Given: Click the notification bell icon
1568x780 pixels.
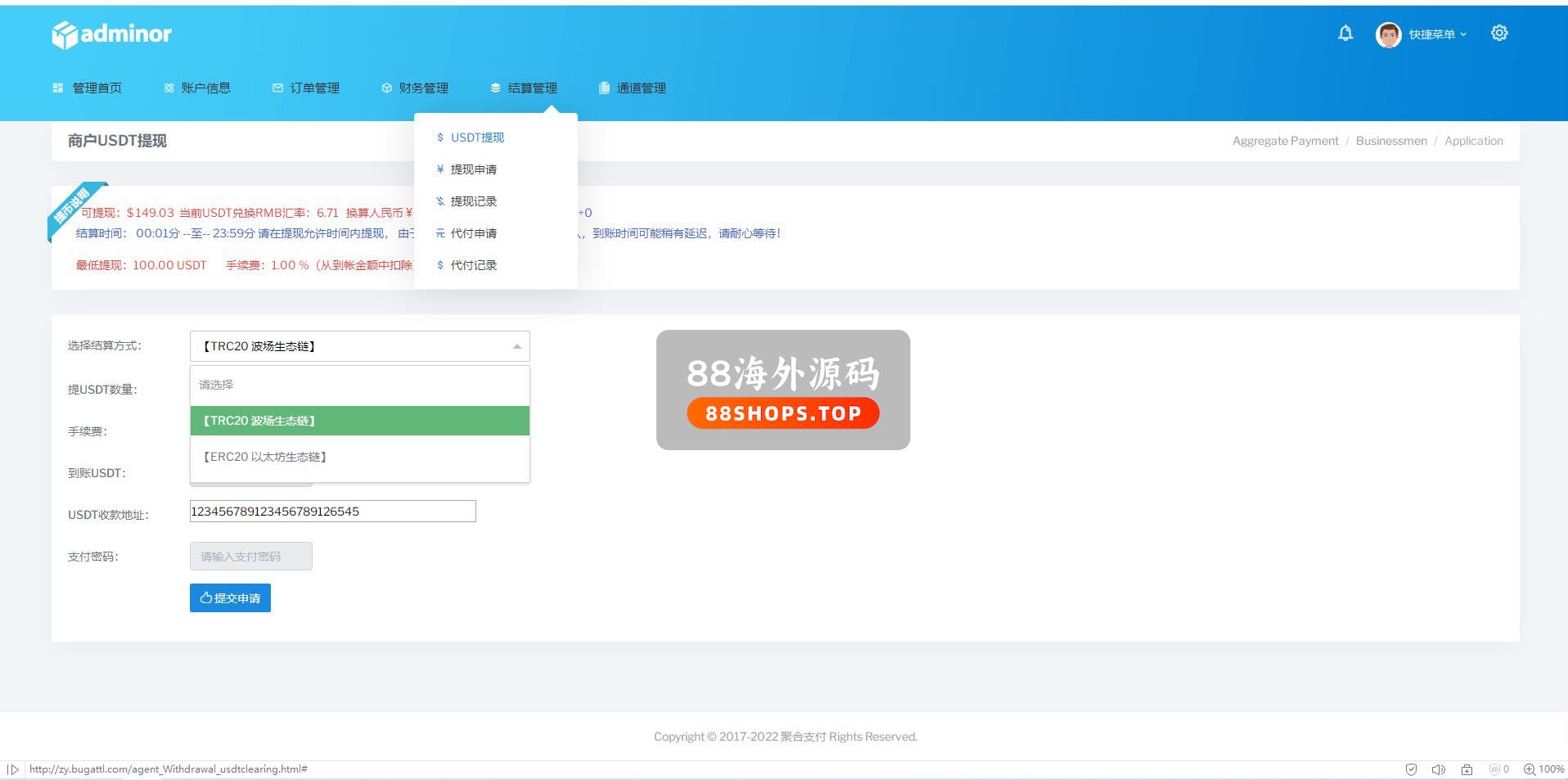Looking at the screenshot, I should [x=1345, y=34].
